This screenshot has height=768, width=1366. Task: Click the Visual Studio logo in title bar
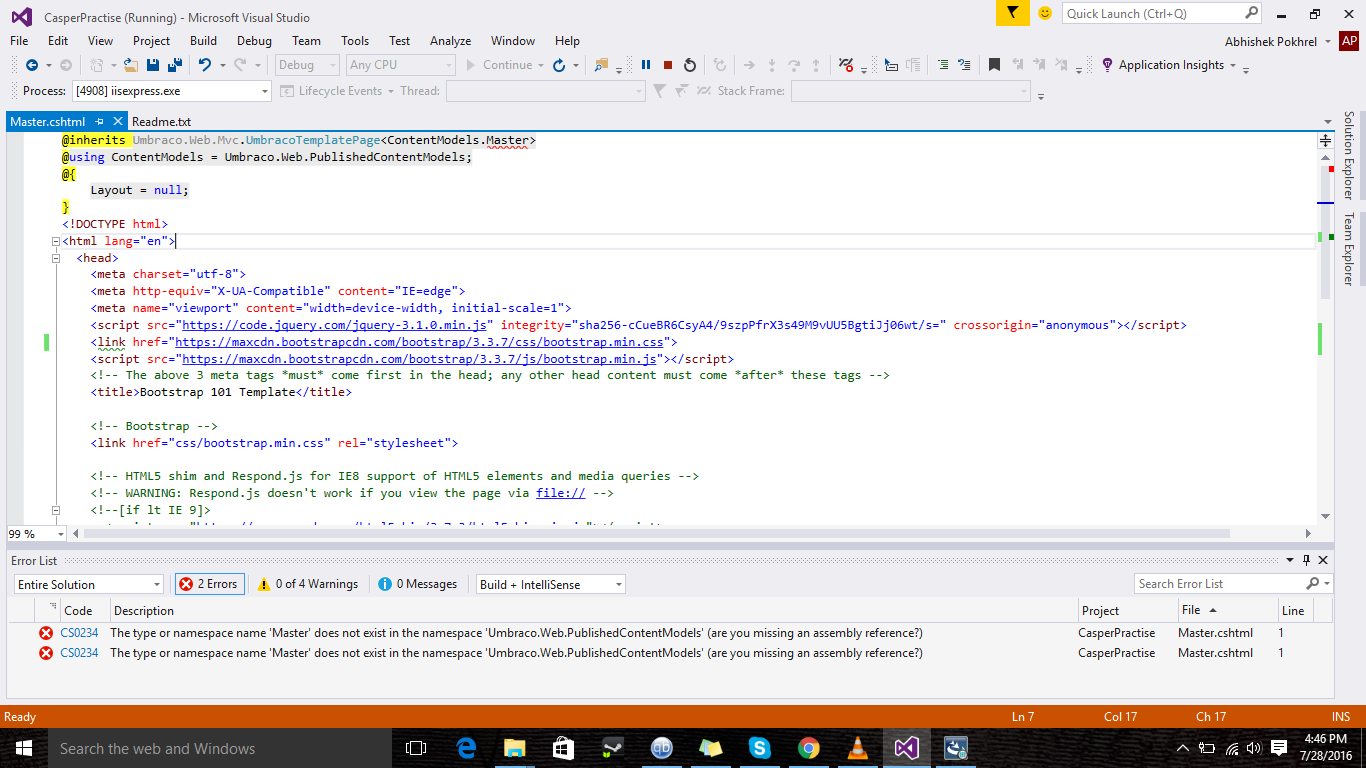click(21, 17)
